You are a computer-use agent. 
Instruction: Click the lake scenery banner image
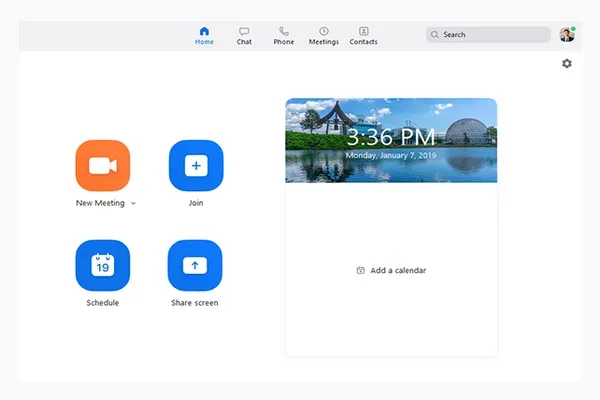pos(391,140)
